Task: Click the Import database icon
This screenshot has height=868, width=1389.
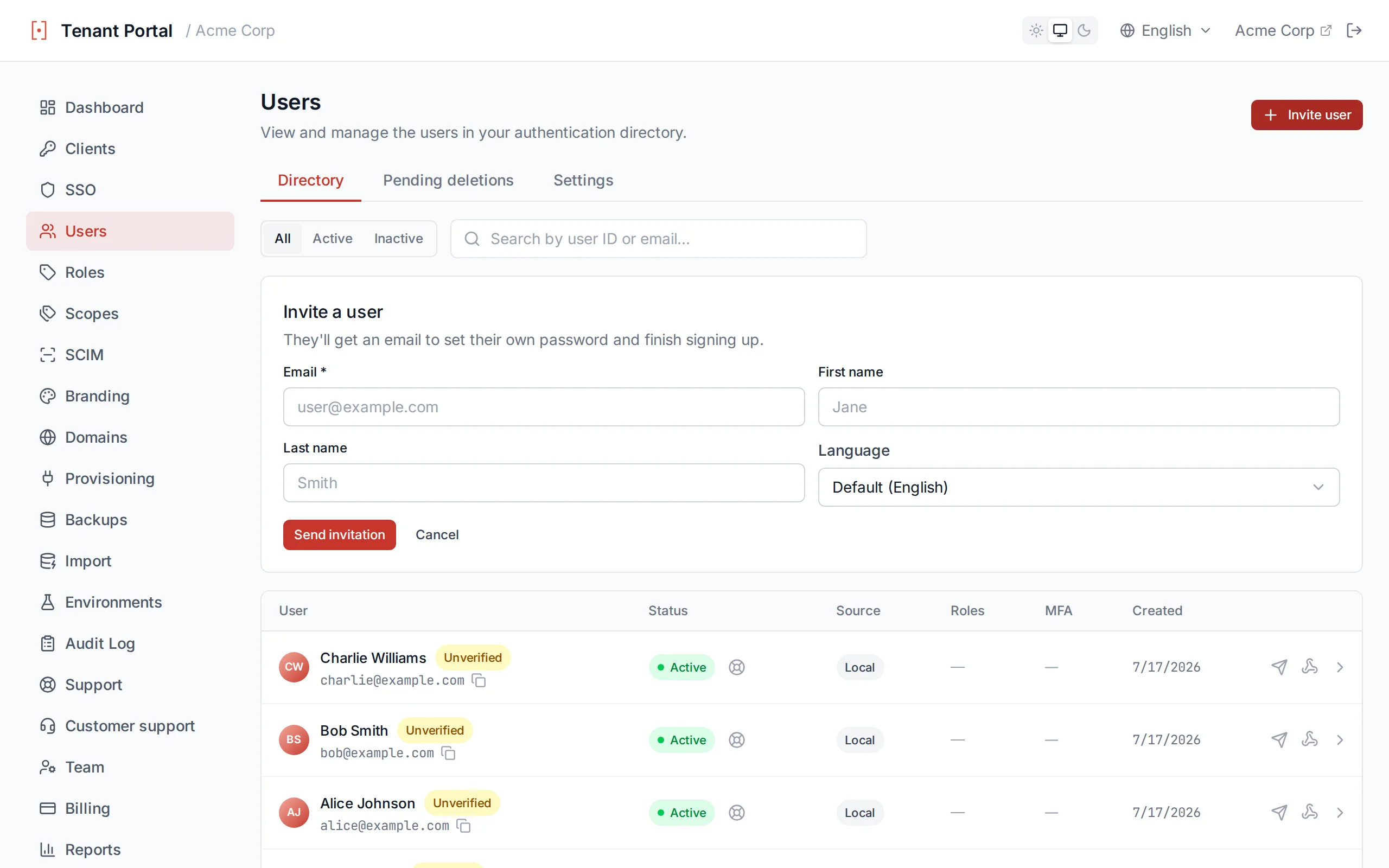Action: click(x=48, y=561)
